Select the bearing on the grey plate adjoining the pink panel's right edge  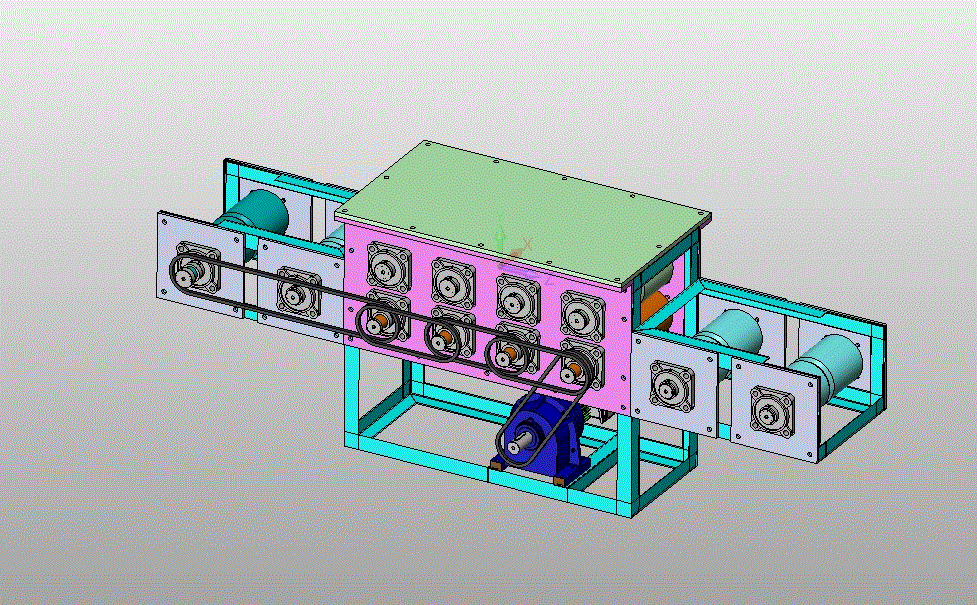tap(672, 386)
